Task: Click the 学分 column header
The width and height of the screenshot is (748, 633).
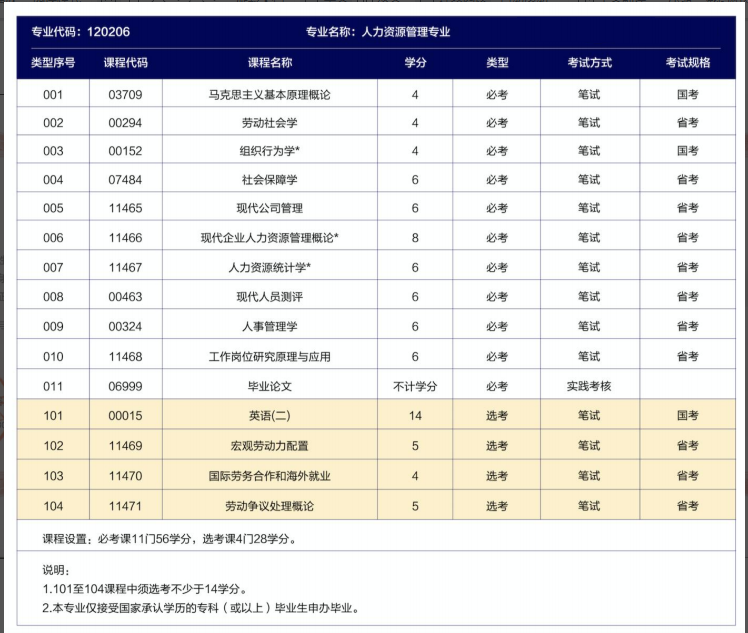Action: pos(415,62)
